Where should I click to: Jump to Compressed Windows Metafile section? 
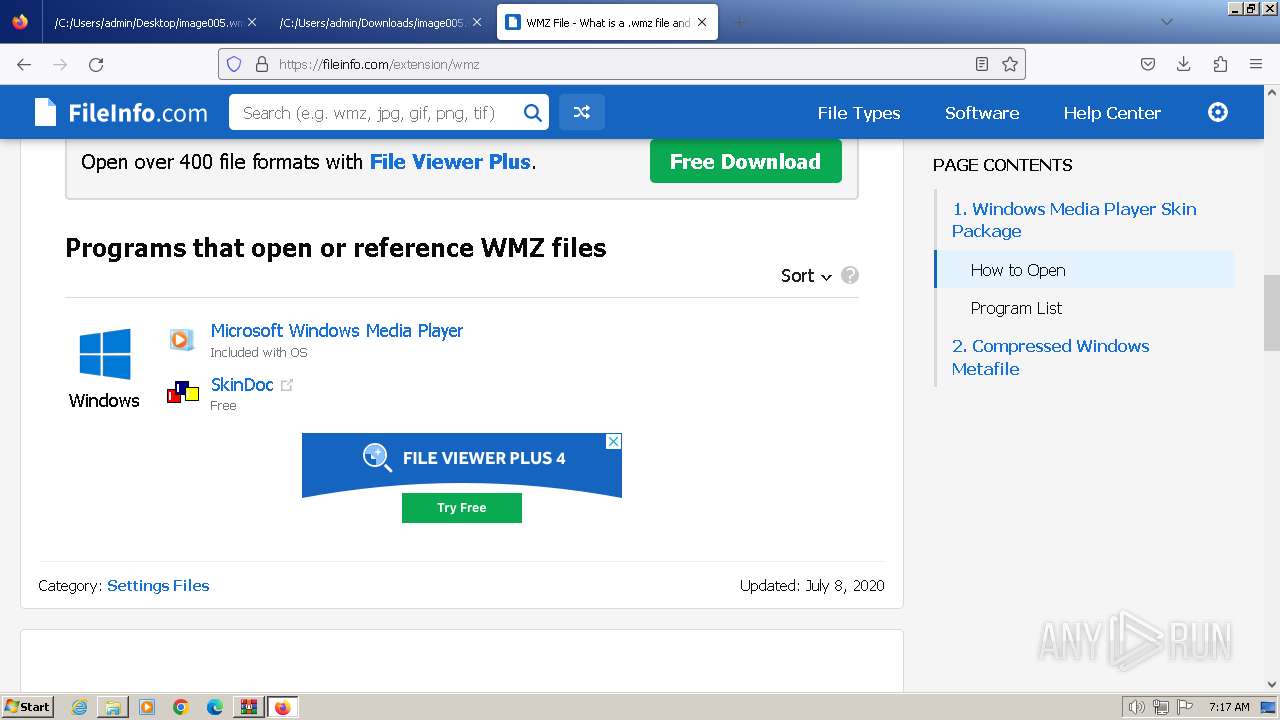click(x=1050, y=357)
